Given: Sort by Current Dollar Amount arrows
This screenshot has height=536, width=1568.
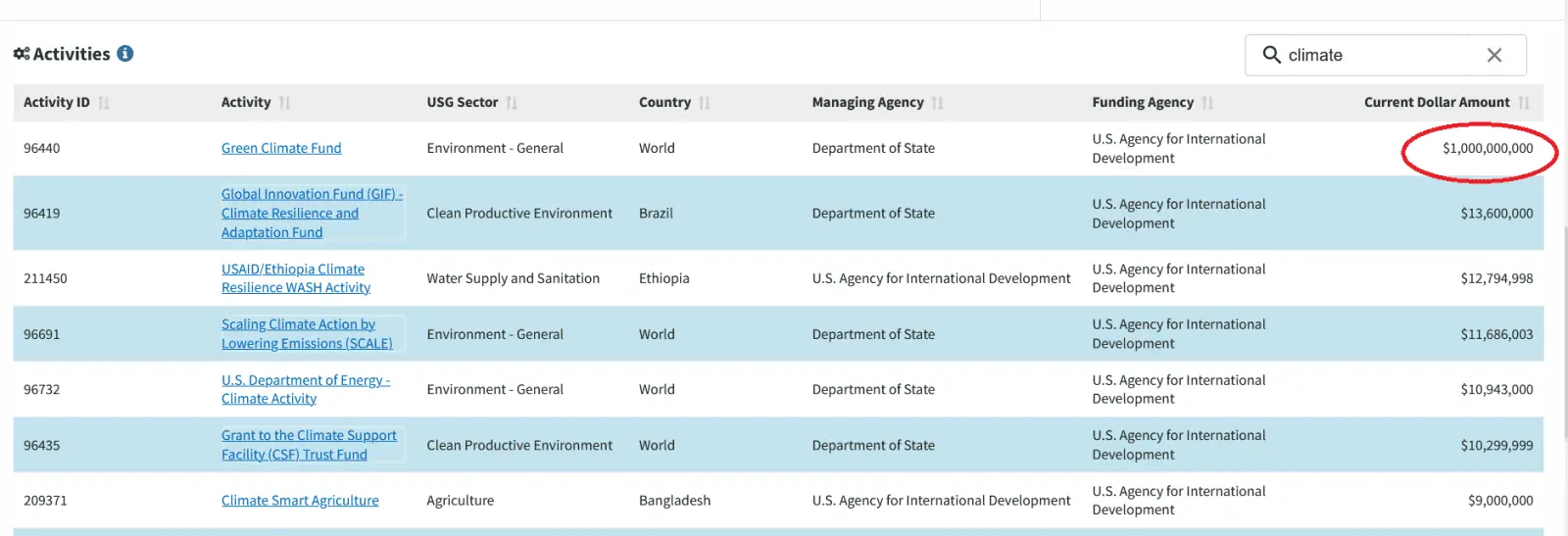Looking at the screenshot, I should 1524,103.
